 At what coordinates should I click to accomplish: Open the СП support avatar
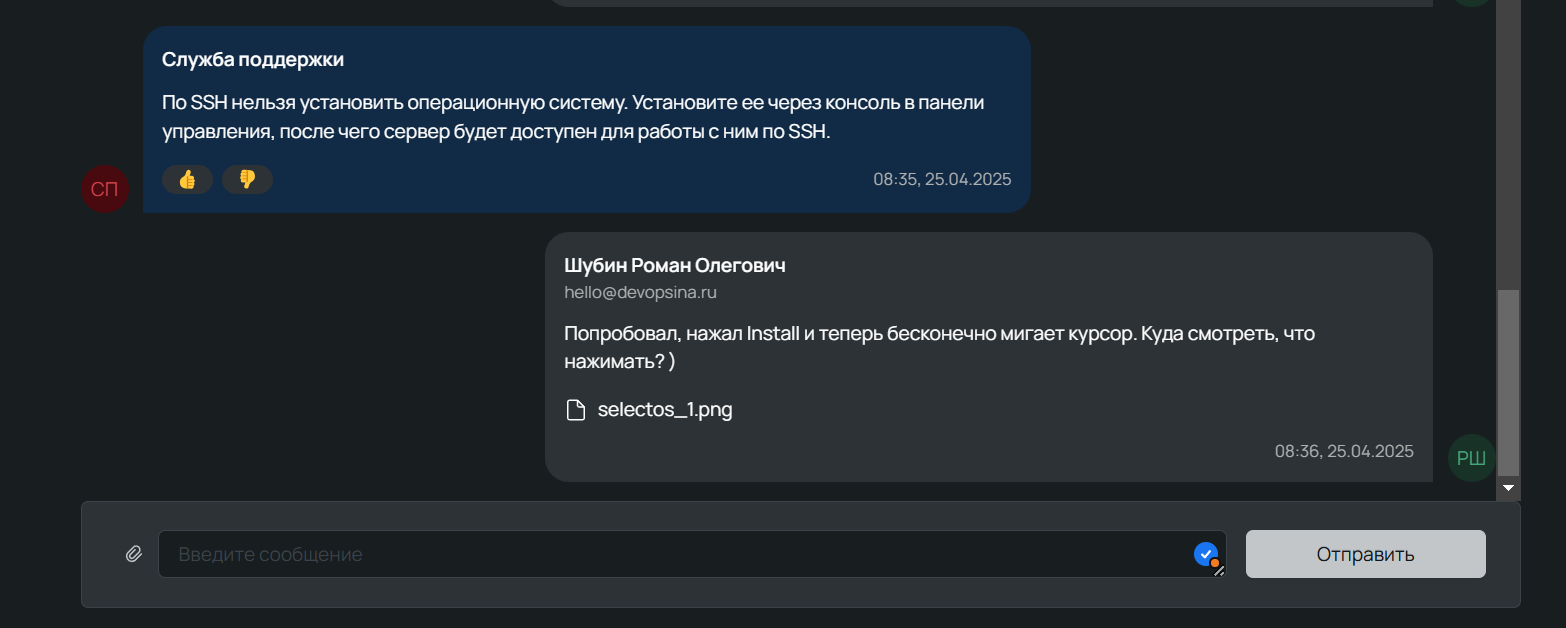click(x=105, y=190)
